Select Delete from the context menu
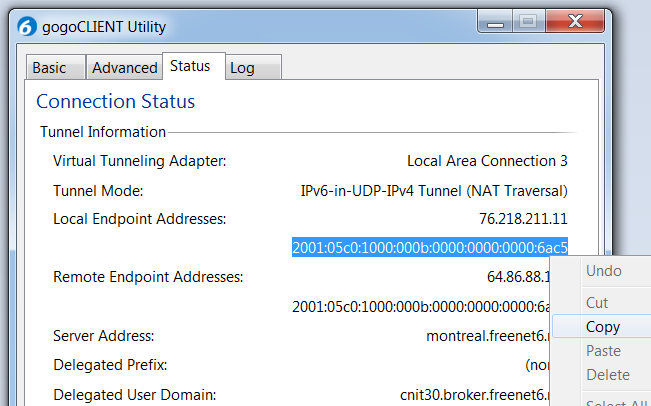Screen dimensions: 651x406 point(607,375)
